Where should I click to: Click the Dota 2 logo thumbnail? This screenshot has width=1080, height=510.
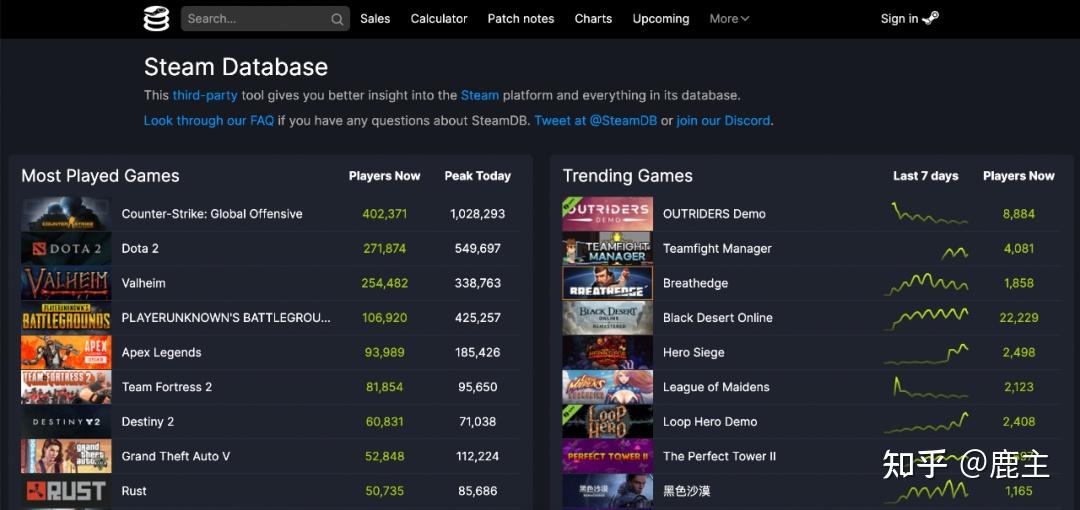[66, 248]
